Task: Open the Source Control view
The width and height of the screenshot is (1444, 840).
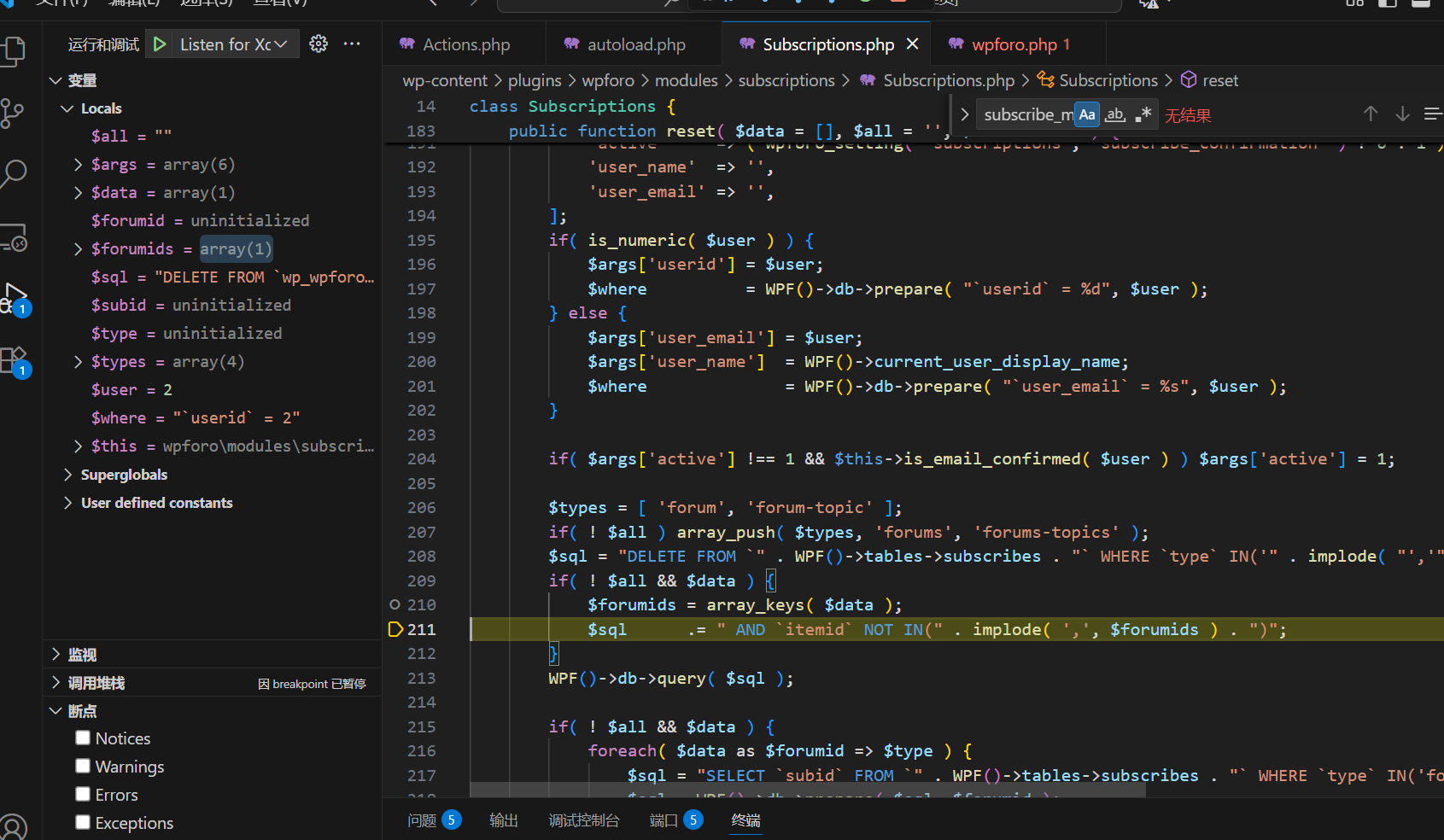Action: tap(13, 113)
